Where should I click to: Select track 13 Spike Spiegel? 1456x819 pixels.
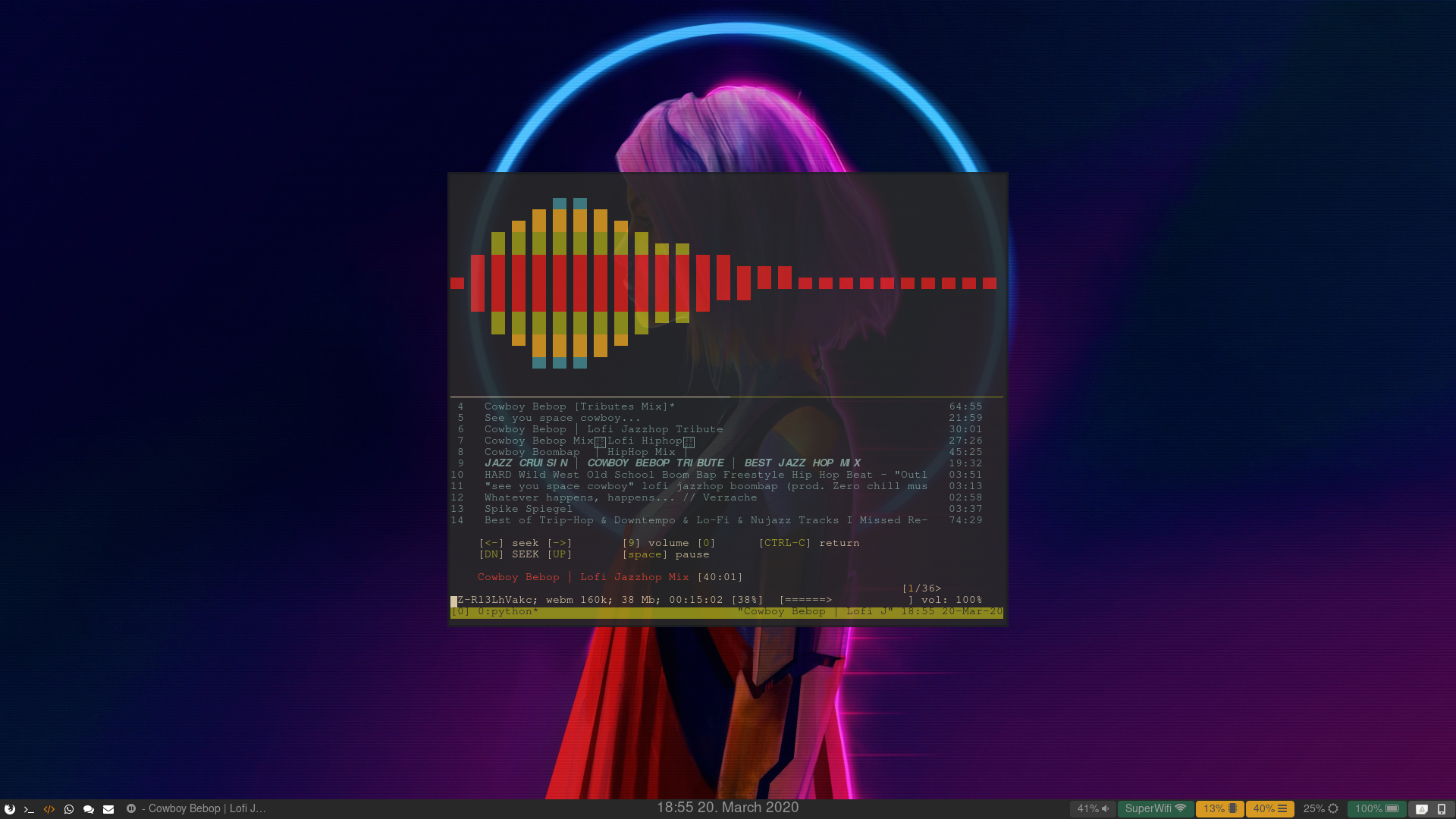coord(529,509)
